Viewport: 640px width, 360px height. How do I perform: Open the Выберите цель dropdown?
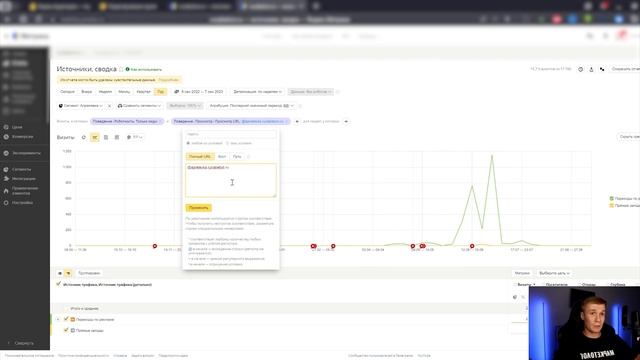(x=554, y=273)
